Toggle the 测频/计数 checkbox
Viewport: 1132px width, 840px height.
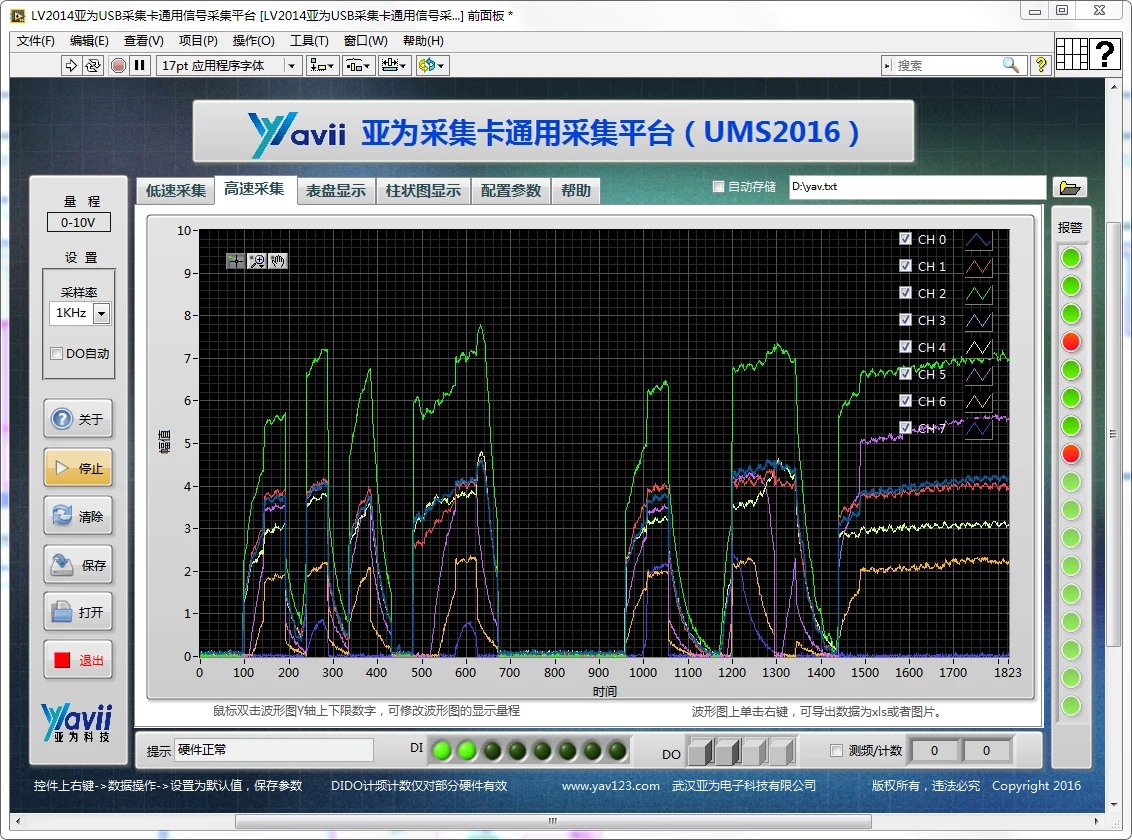(x=836, y=751)
